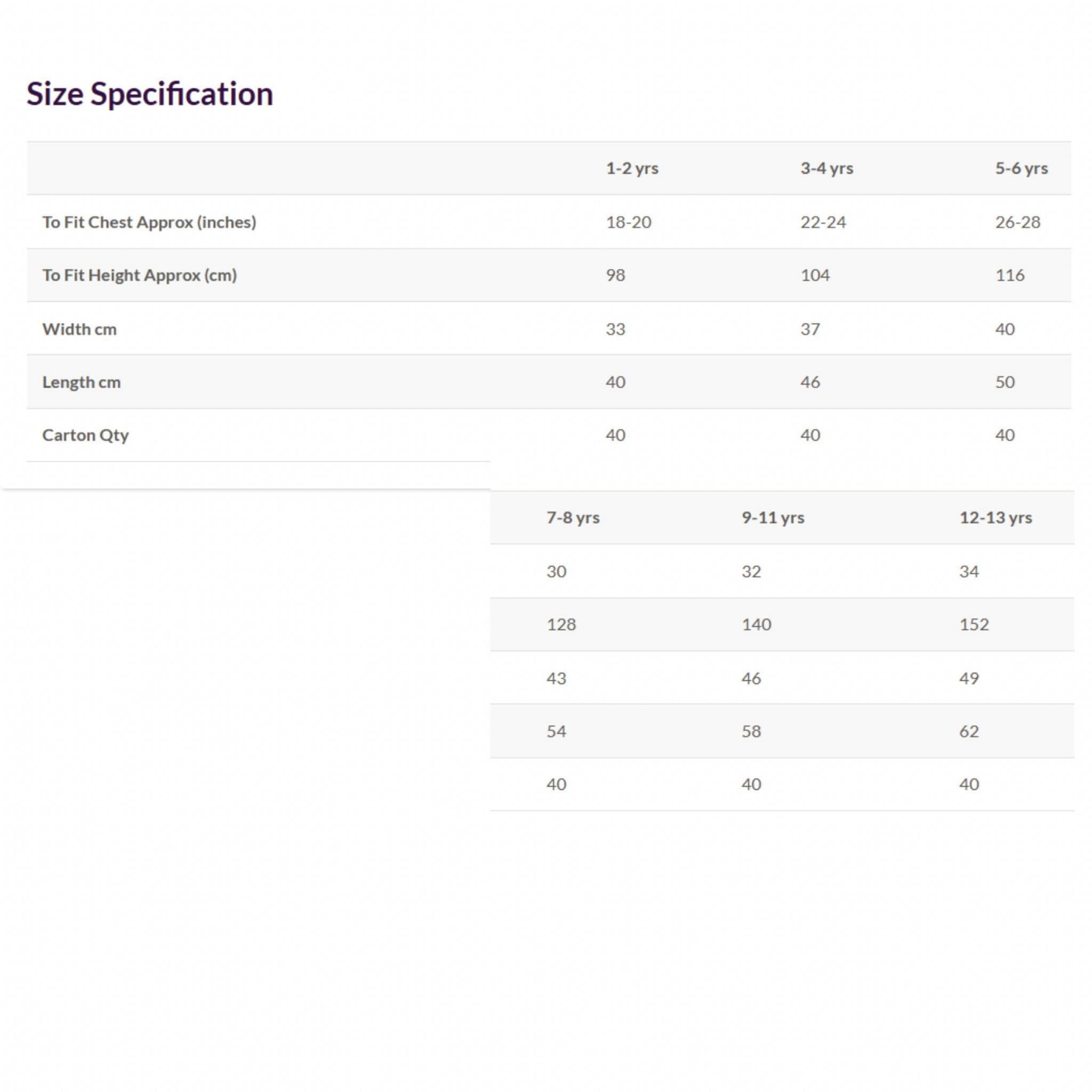Screen dimensions: 1092x1092
Task: Pick the chest value "18-20"
Action: pyautogui.click(x=629, y=222)
